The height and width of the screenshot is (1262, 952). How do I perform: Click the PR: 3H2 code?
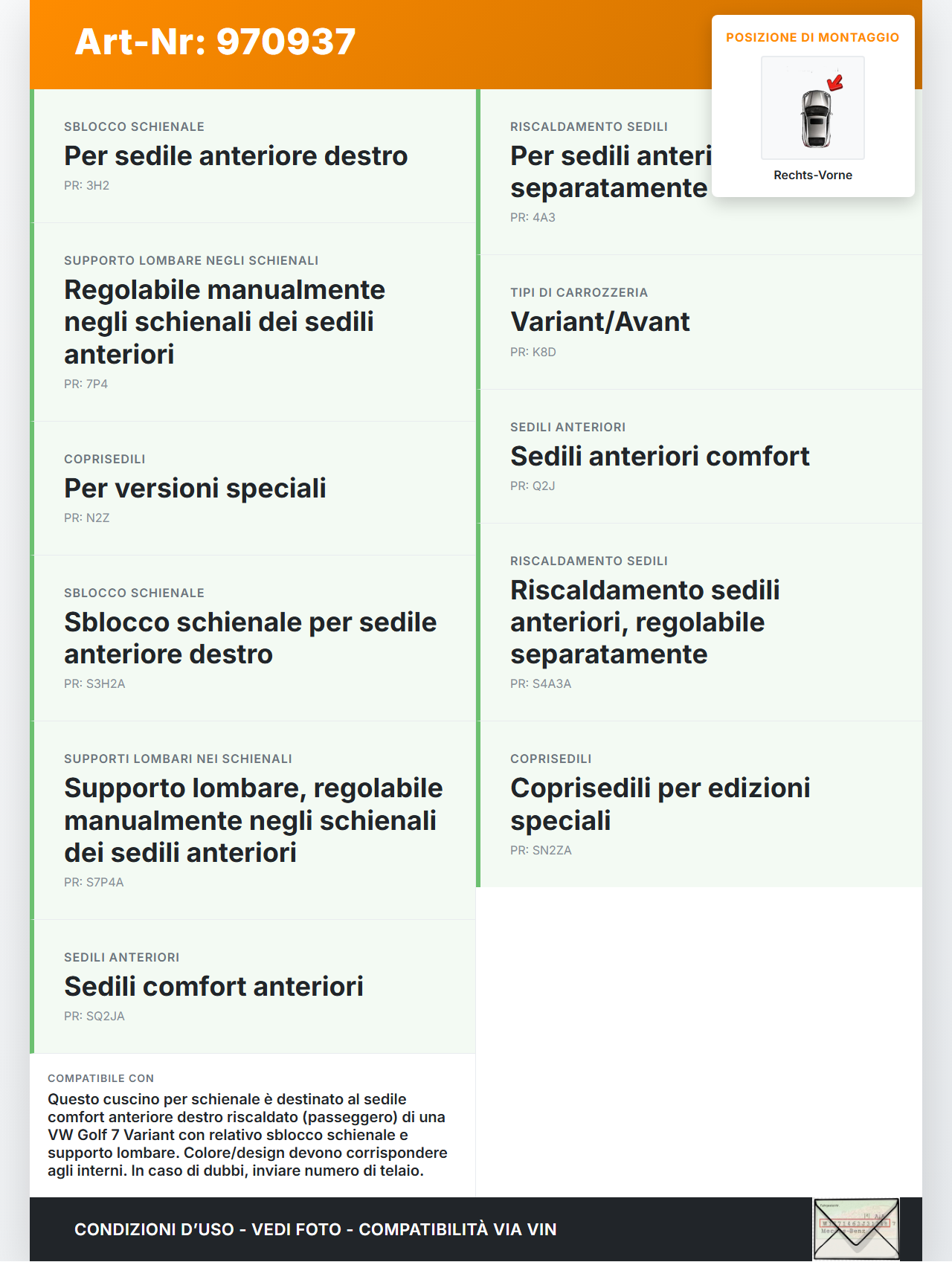pyautogui.click(x=86, y=186)
